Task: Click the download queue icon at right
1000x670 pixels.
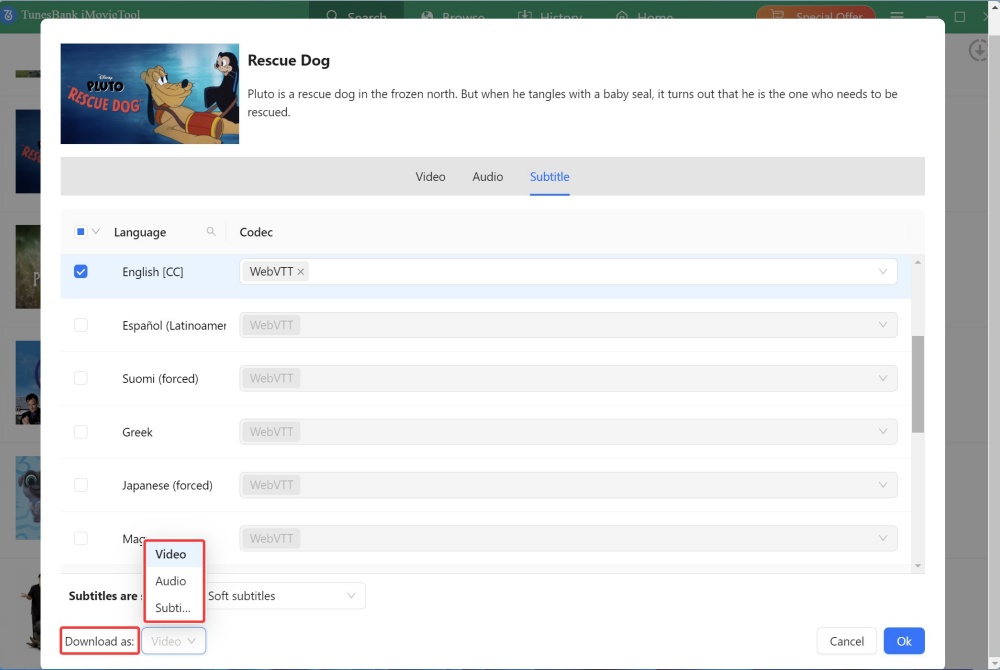Action: click(979, 51)
